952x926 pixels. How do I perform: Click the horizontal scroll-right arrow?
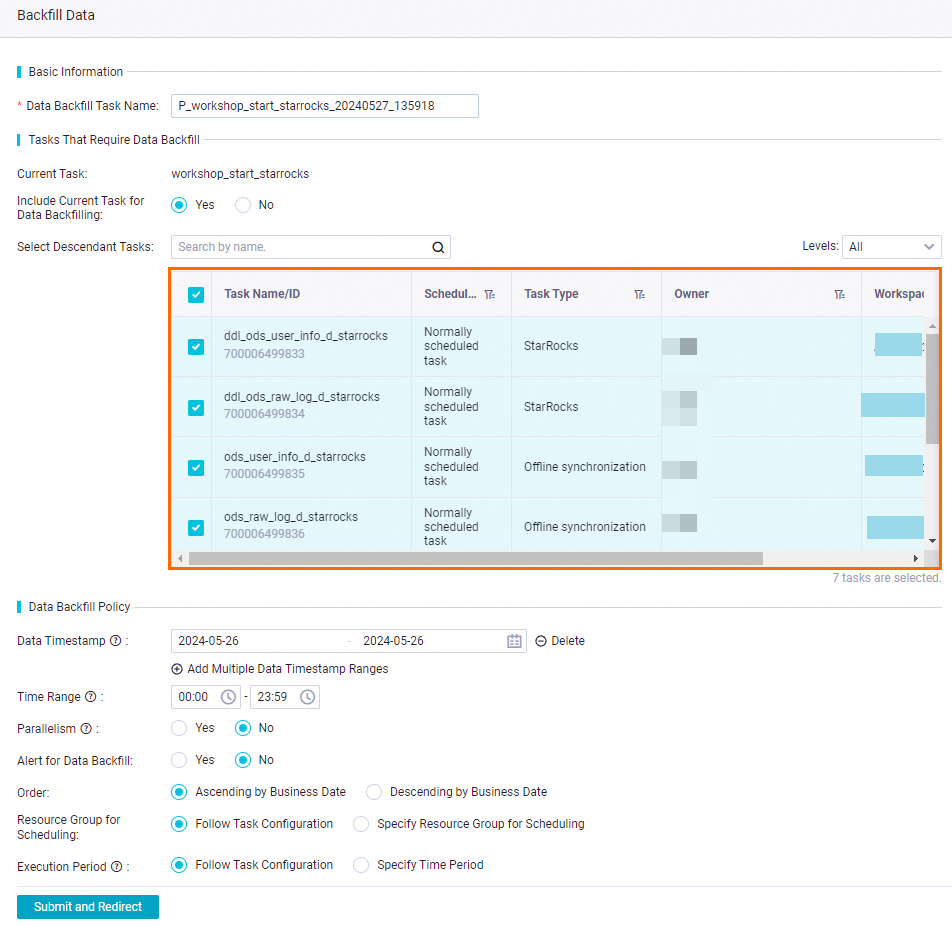click(x=916, y=558)
